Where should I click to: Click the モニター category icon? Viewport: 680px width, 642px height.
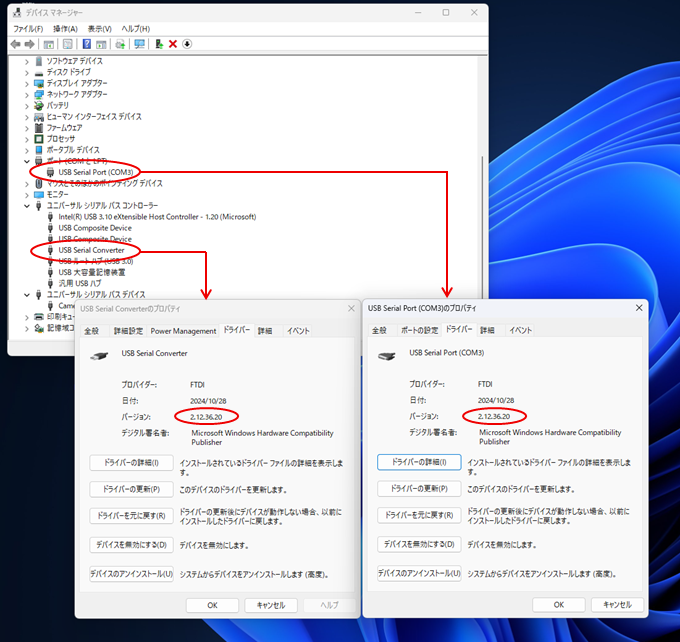[39, 194]
